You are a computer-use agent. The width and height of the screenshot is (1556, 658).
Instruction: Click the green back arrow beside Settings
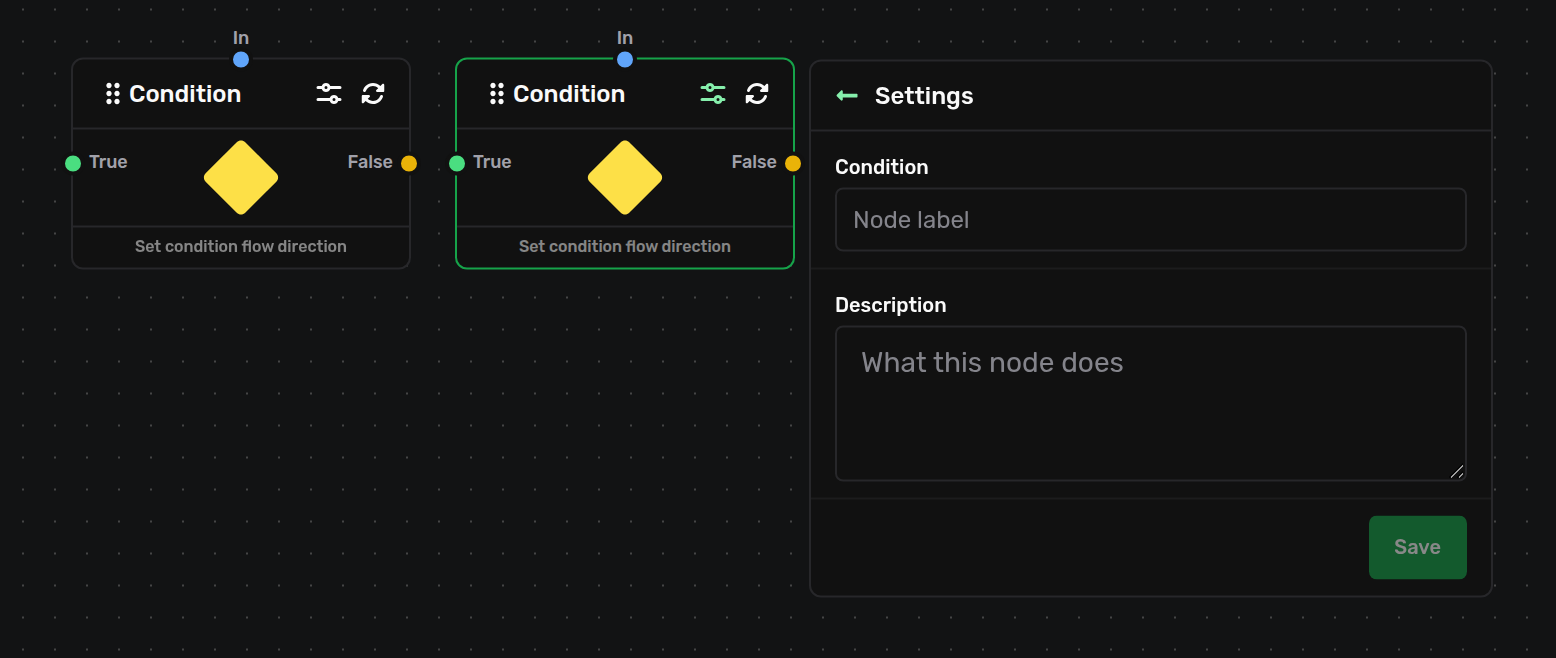click(x=847, y=96)
